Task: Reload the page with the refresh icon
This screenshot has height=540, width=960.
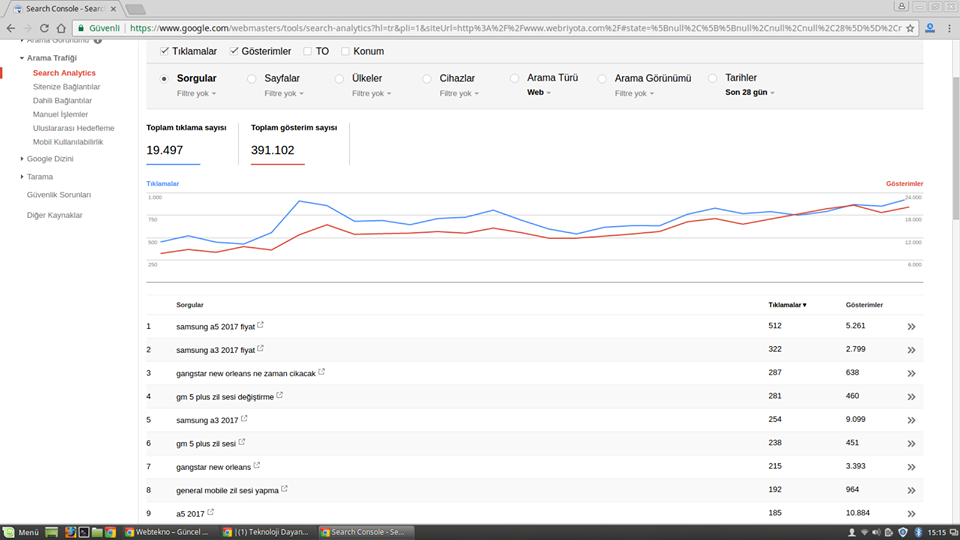Action: pos(44,28)
